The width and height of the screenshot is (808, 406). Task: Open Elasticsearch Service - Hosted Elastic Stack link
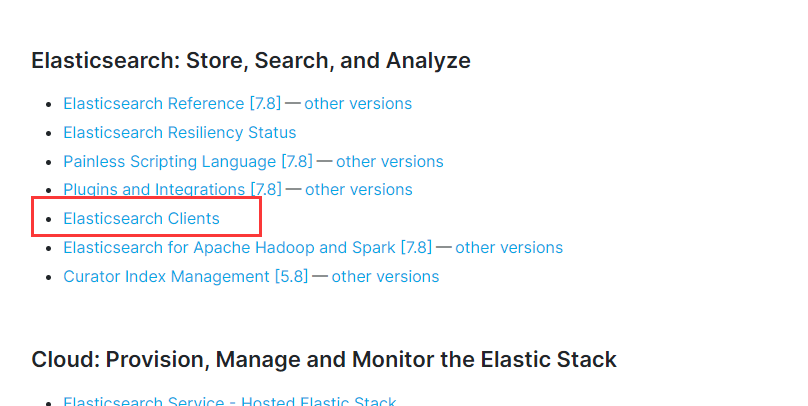[229, 401]
